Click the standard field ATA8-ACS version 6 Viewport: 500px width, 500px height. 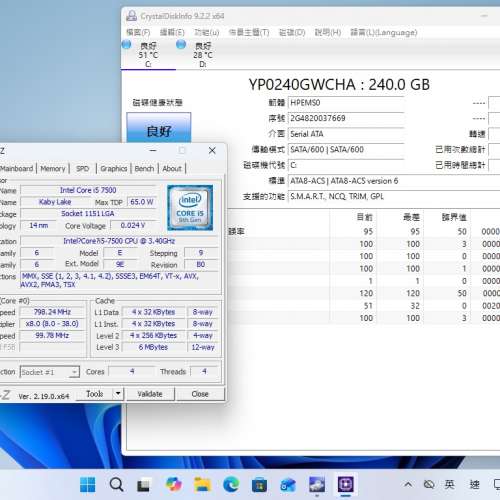394,181
